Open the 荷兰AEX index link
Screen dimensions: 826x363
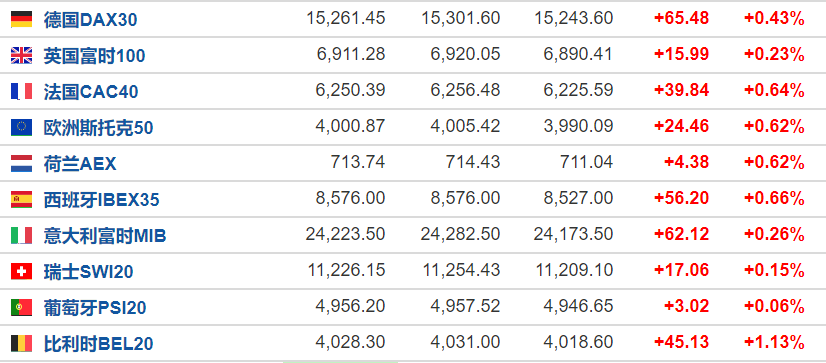tap(80, 164)
